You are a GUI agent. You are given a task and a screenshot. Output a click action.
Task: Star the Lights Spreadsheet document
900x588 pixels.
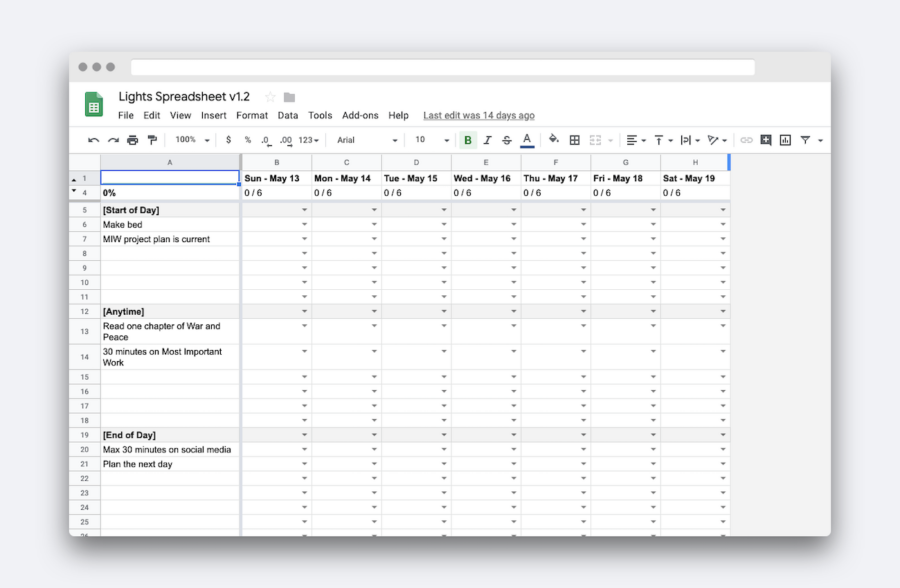pos(270,97)
